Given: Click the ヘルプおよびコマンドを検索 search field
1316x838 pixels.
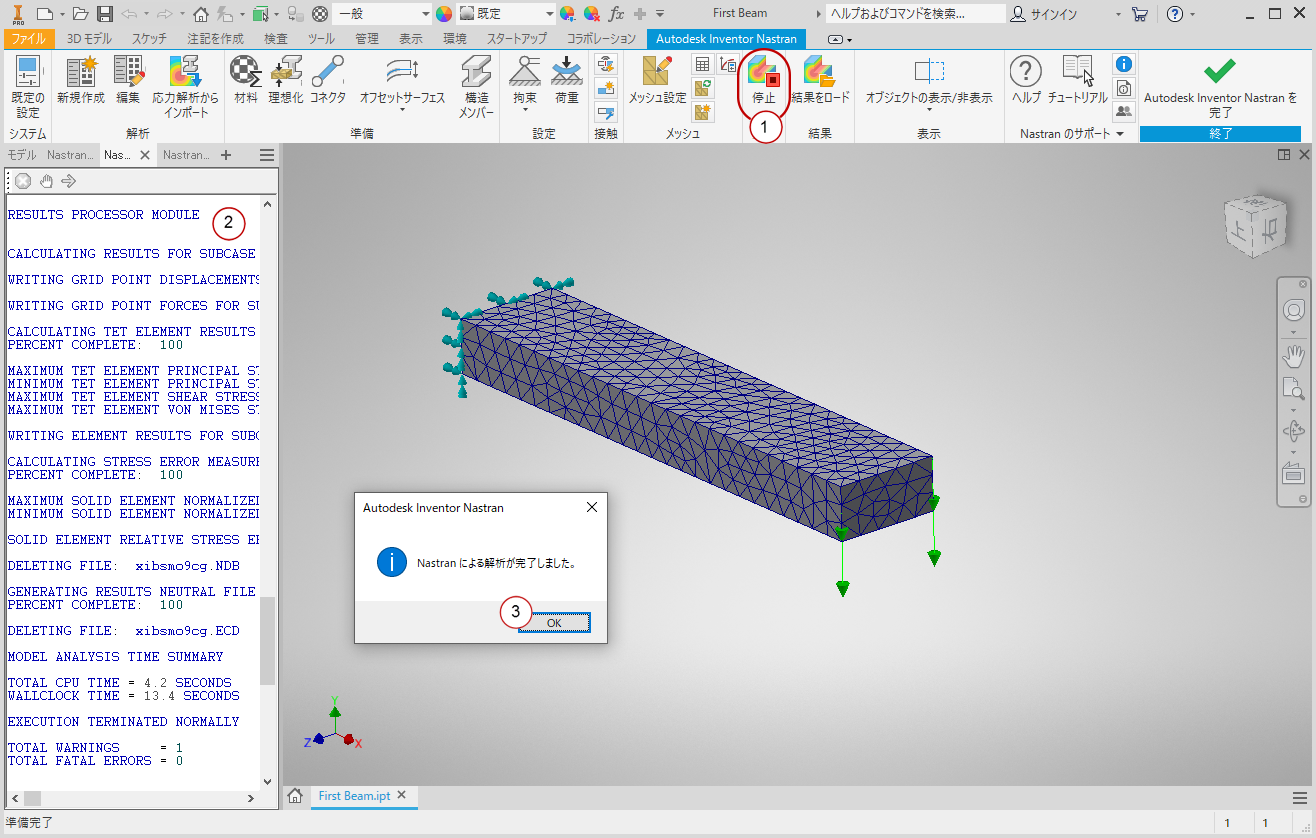Looking at the screenshot, I should coord(916,14).
